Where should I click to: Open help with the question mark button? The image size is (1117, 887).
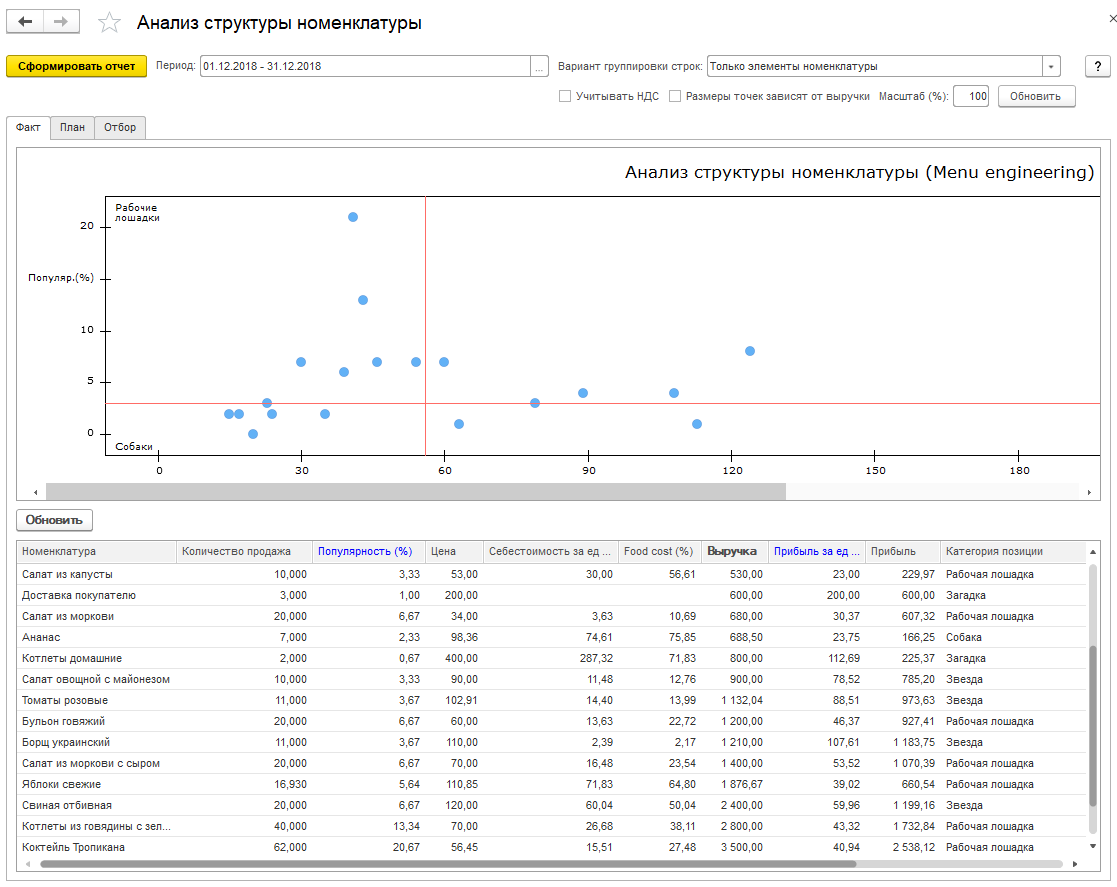(x=1097, y=66)
